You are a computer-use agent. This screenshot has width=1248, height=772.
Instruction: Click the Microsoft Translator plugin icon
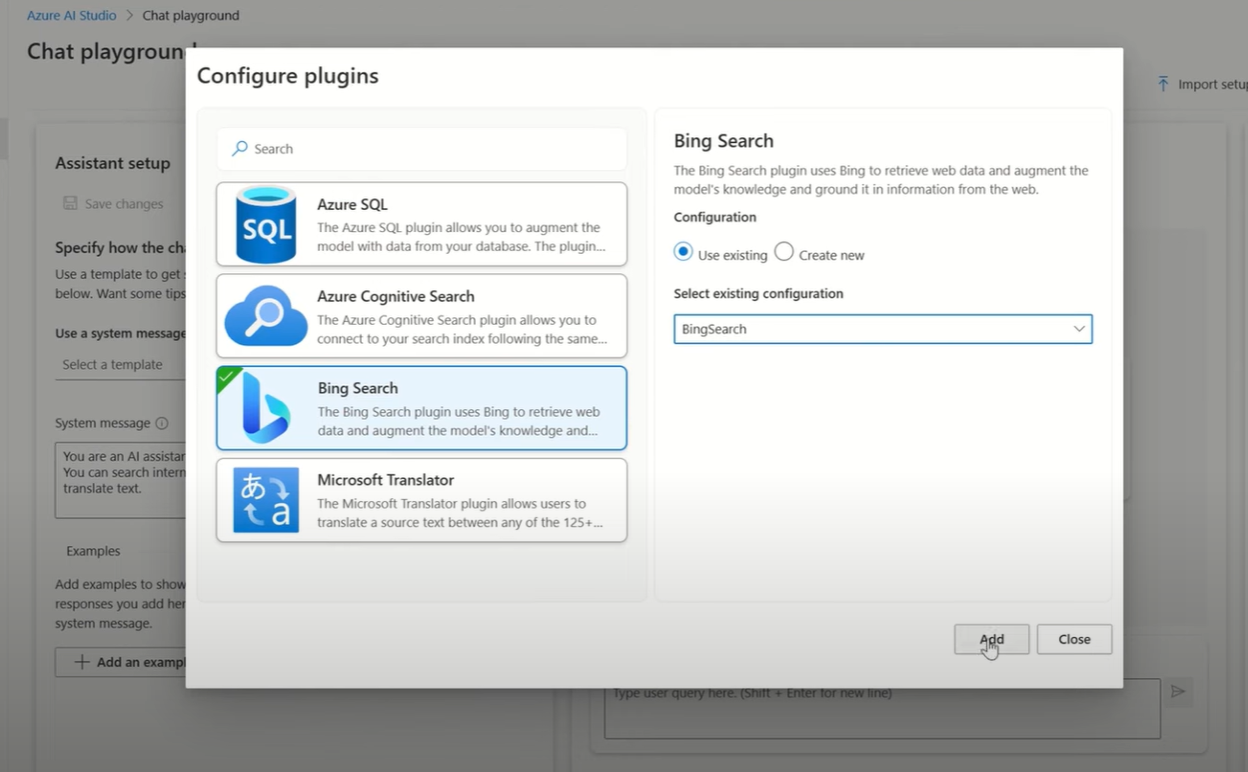(x=265, y=499)
